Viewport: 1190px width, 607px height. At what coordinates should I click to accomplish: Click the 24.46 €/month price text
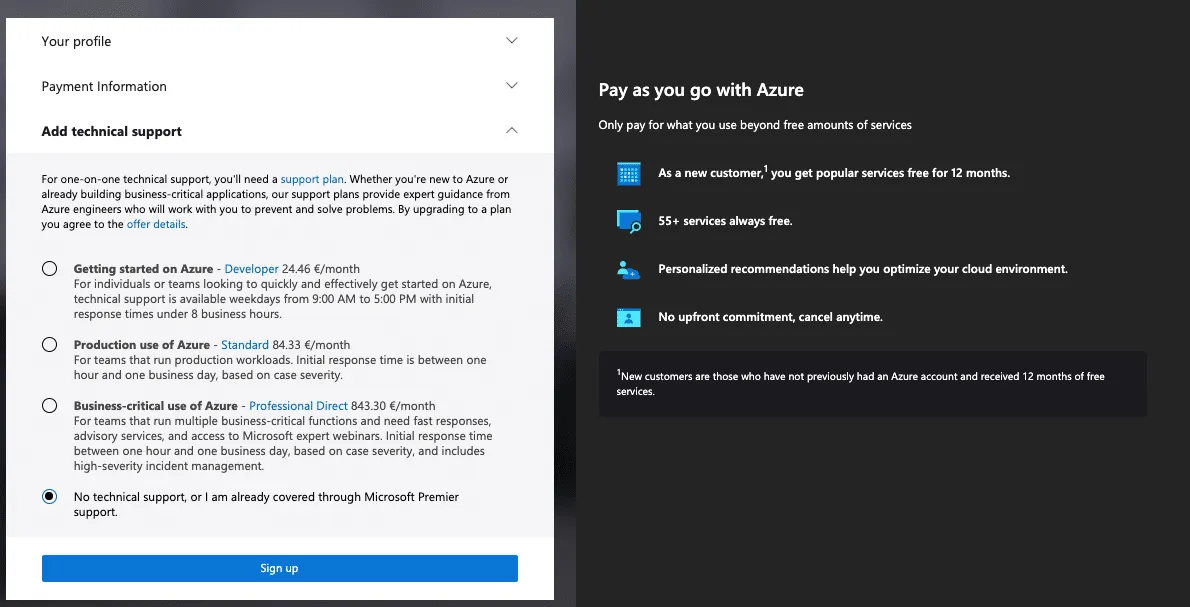click(x=320, y=269)
